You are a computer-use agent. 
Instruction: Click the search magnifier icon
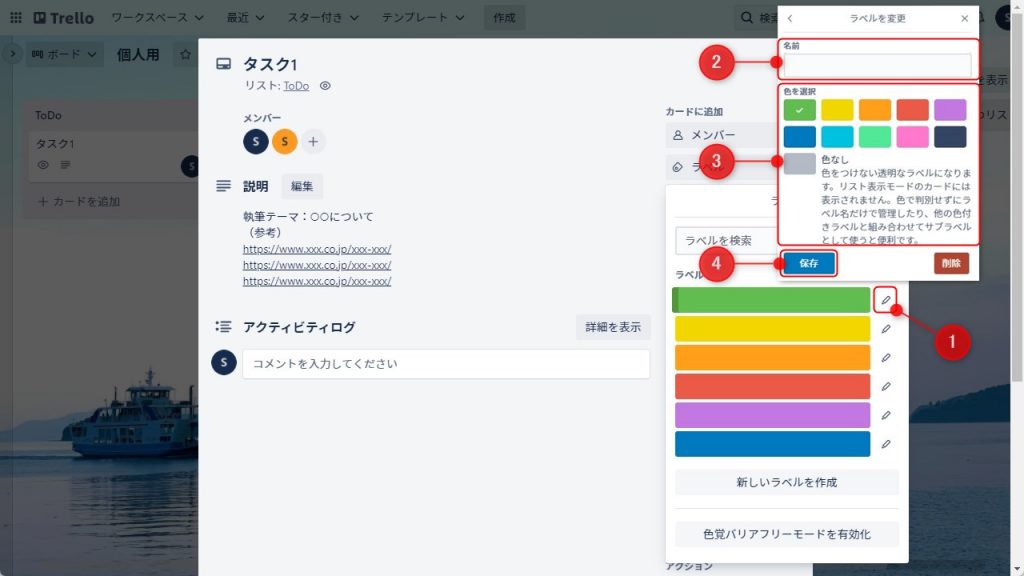pyautogui.click(x=746, y=18)
